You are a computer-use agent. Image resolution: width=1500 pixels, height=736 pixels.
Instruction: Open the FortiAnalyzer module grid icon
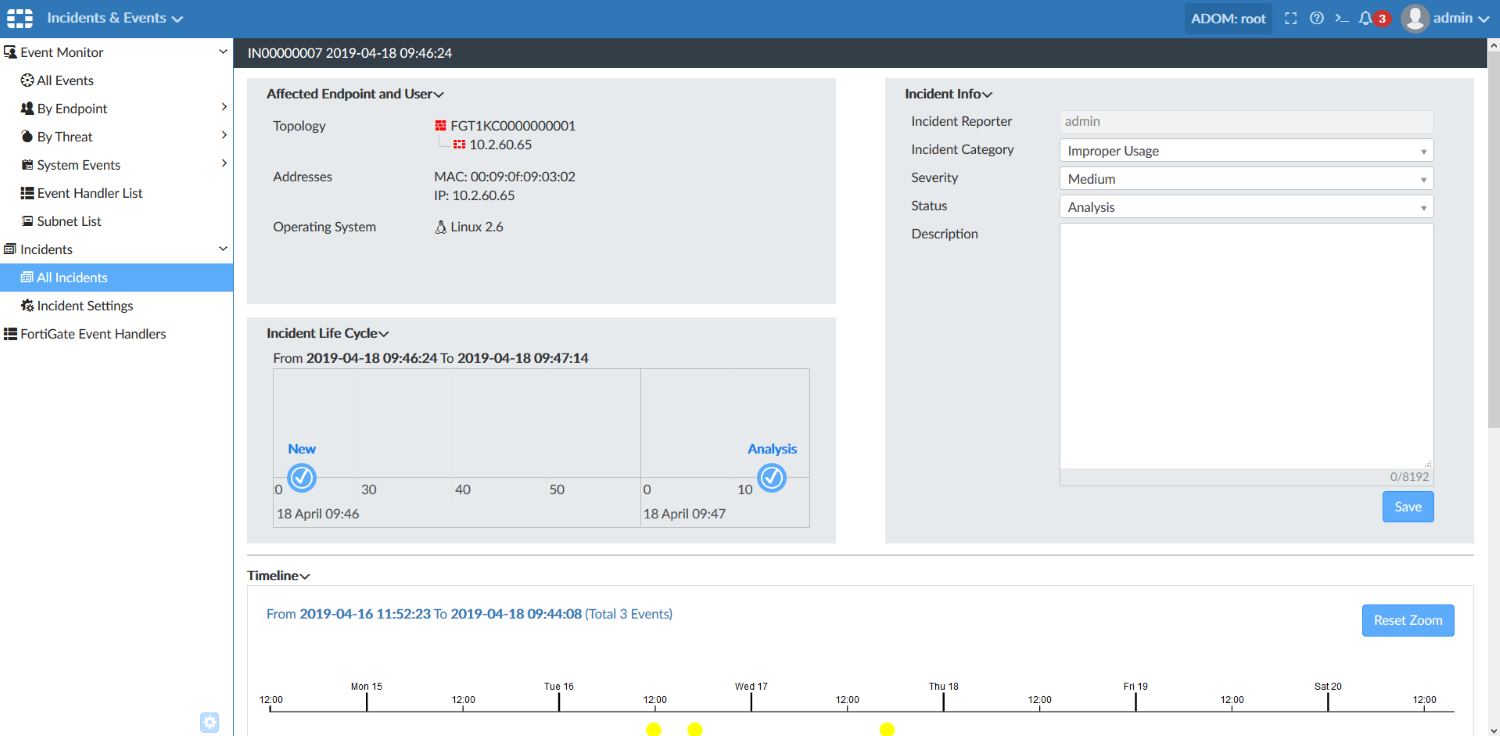tap(20, 19)
